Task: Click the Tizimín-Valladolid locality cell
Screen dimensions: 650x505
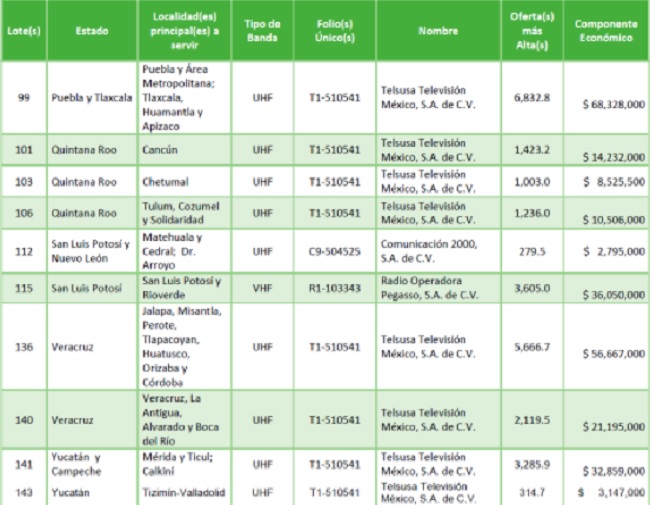Action: (184, 493)
